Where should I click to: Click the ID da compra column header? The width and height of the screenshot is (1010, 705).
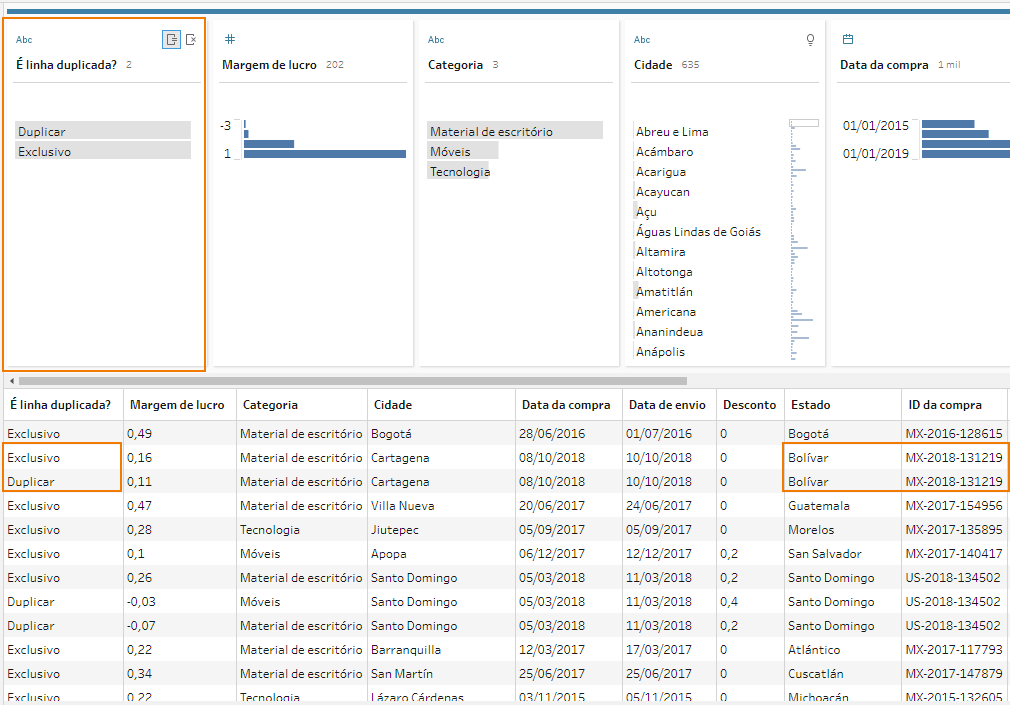[954, 405]
